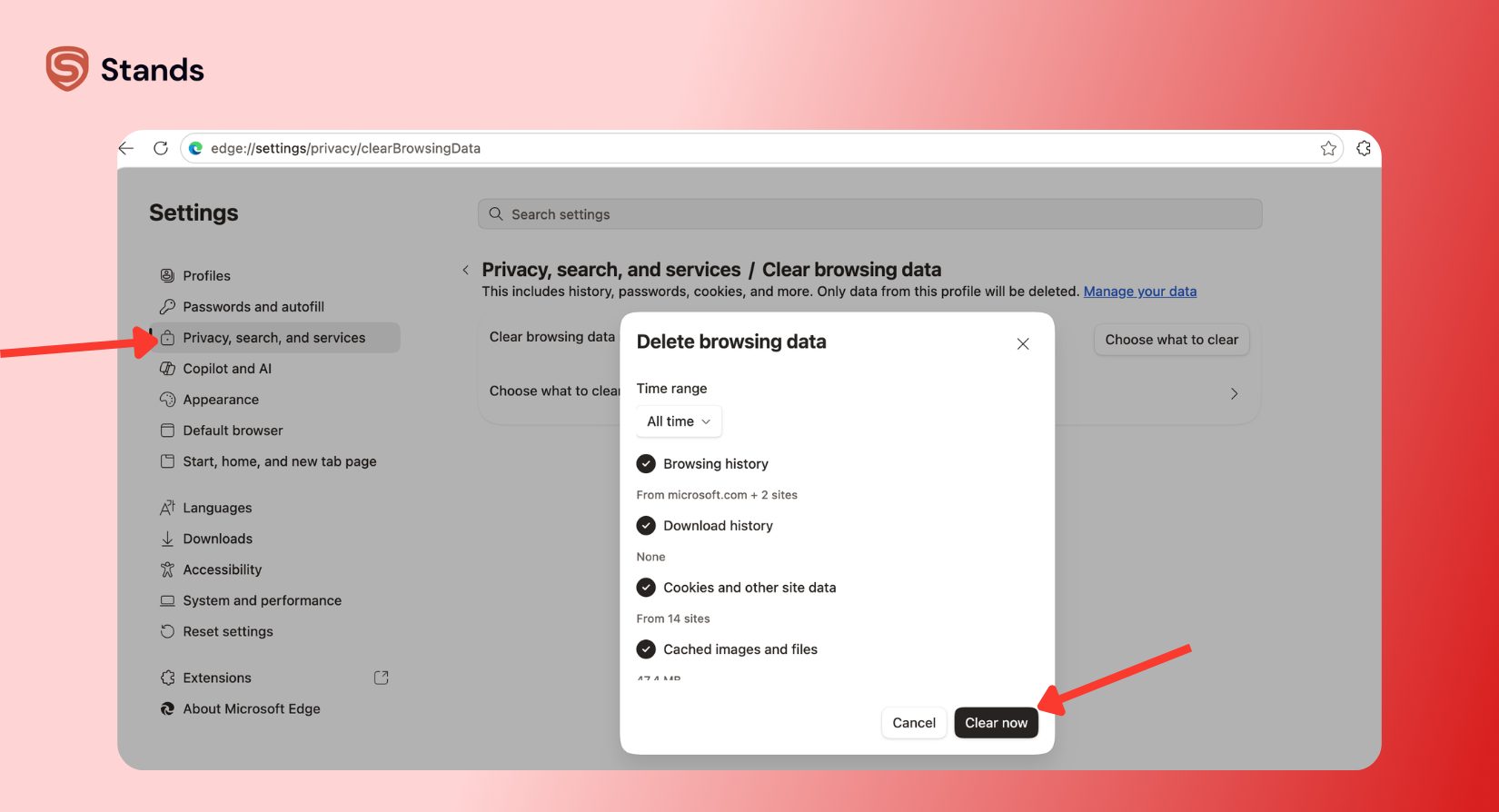Uncheck the Download history checkbox
This screenshot has height=812, width=1499.
point(646,525)
